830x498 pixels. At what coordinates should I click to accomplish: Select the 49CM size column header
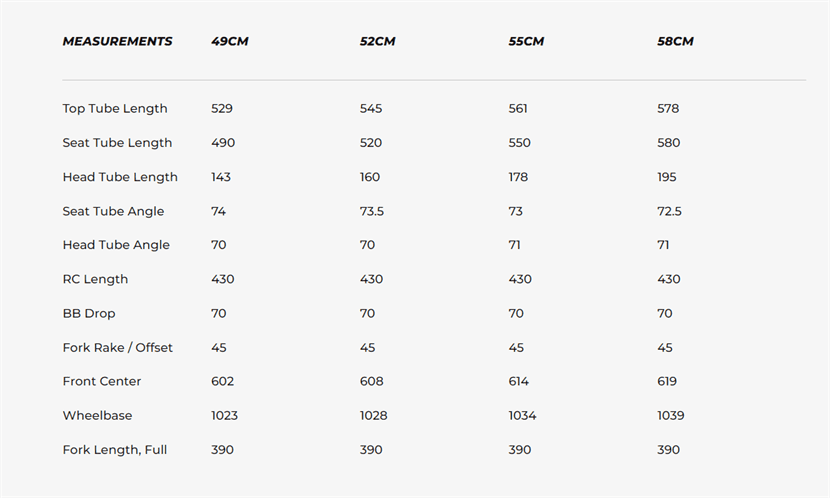coord(229,42)
